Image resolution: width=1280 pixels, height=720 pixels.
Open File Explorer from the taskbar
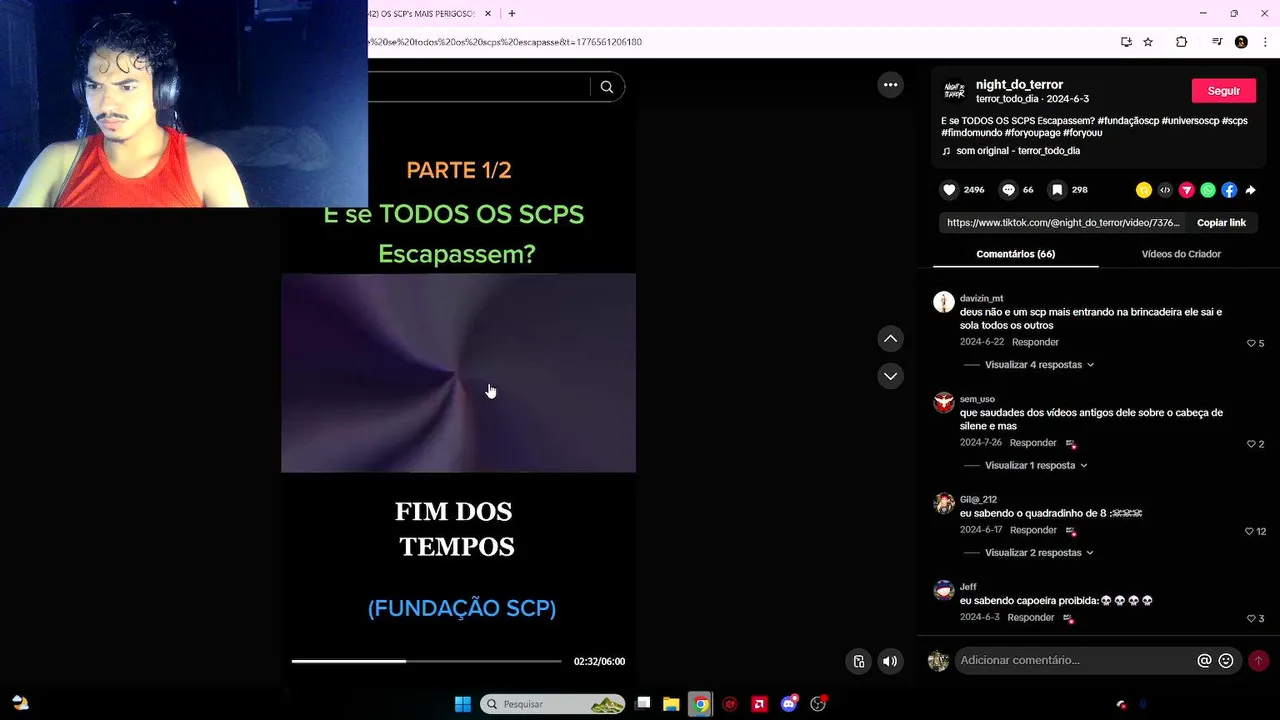[x=671, y=704]
